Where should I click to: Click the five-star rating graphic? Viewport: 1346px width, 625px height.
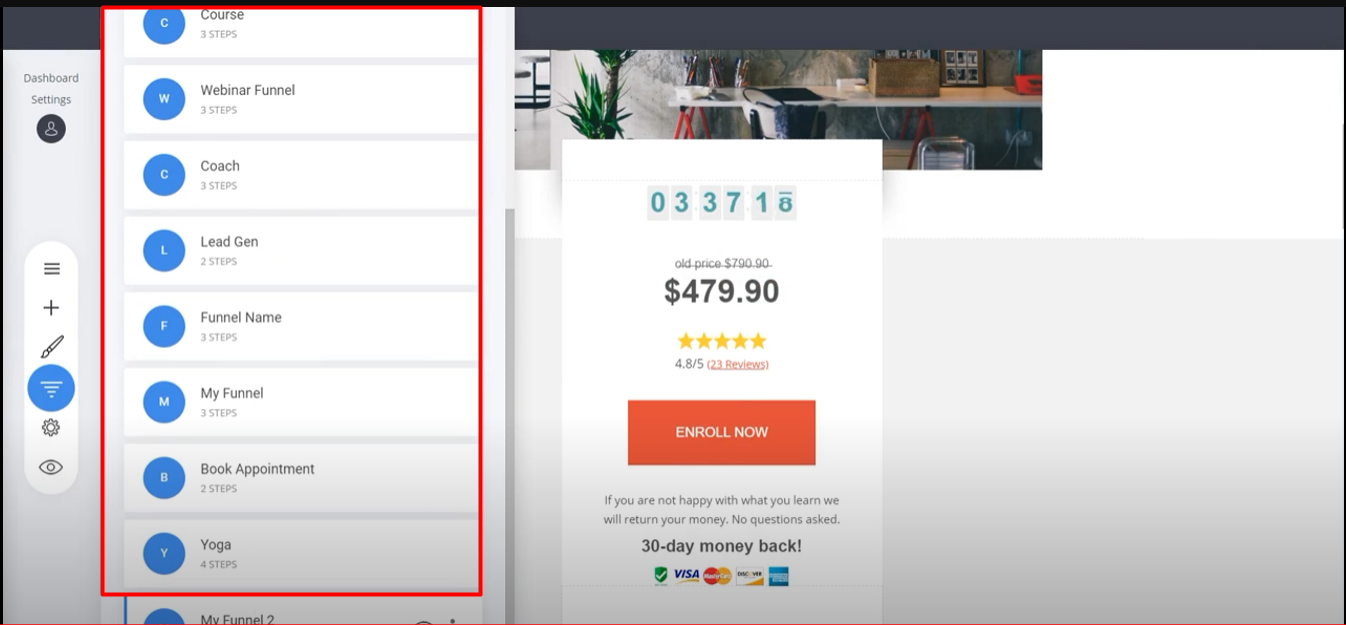[722, 341]
